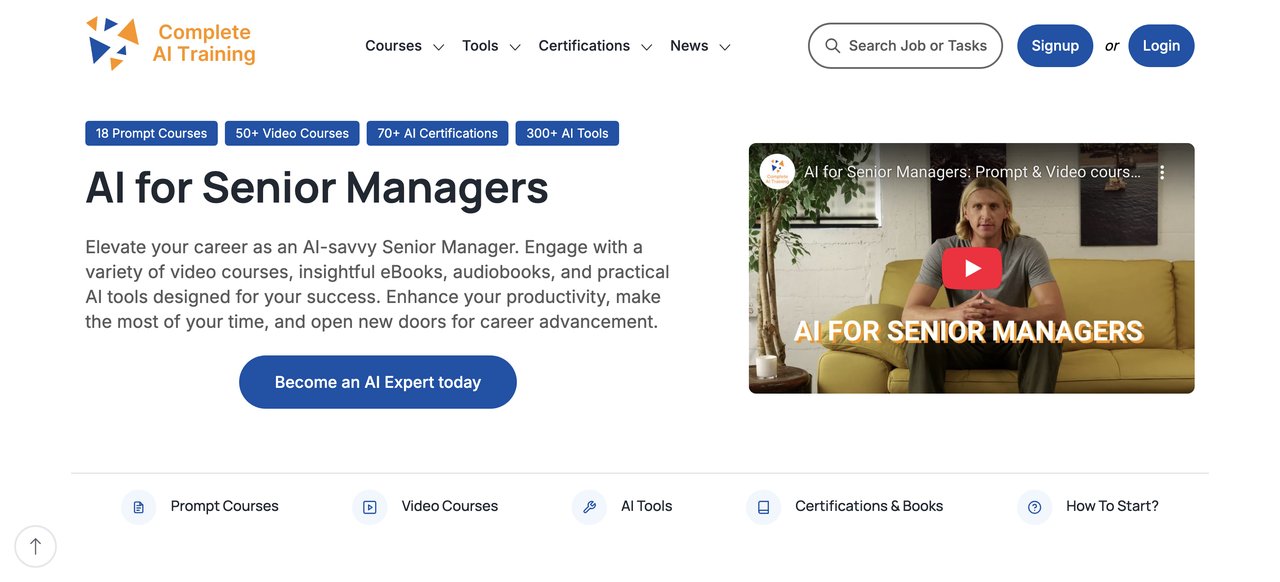This screenshot has width=1280, height=582.
Task: Click the Complete AI Training logo
Action: [171, 44]
